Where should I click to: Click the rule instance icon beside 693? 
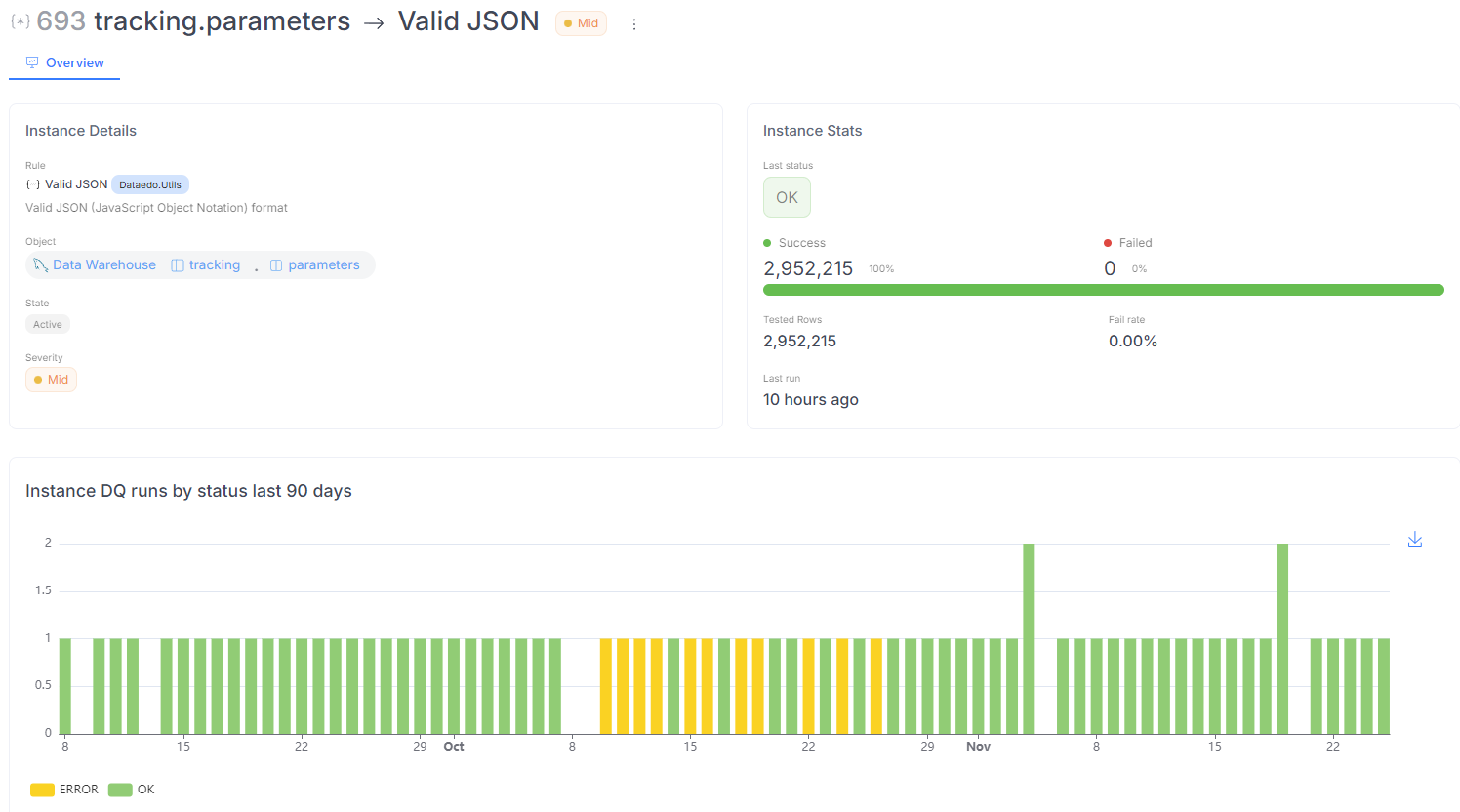point(20,21)
